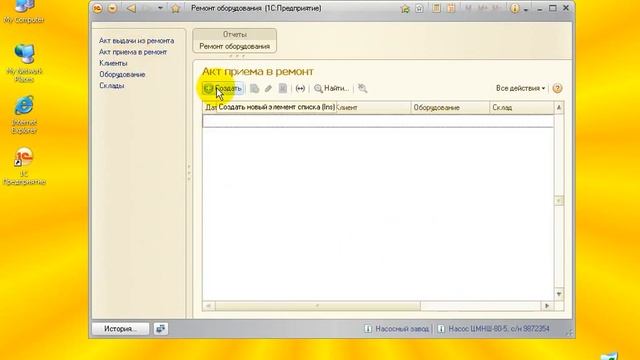
Task: Click the orange help question mark icon
Action: (557, 88)
